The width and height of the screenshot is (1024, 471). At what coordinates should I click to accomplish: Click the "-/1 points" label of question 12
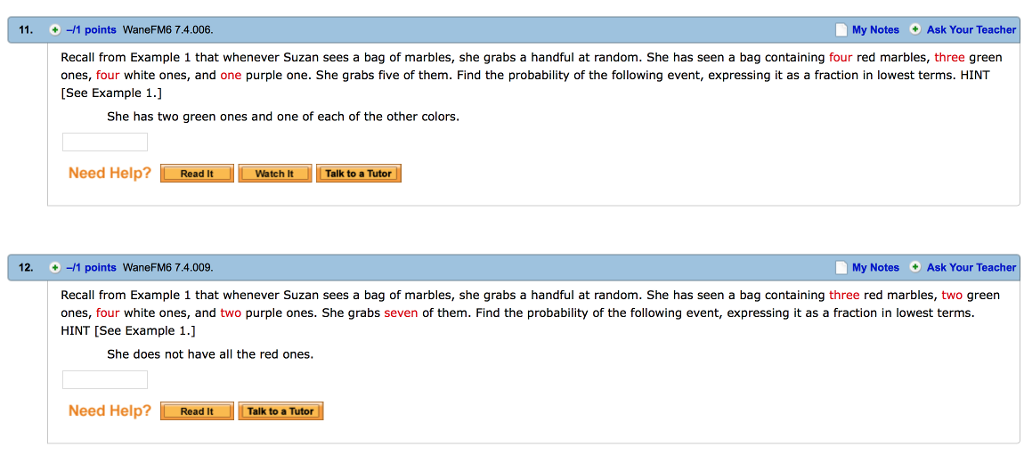[x=92, y=268]
